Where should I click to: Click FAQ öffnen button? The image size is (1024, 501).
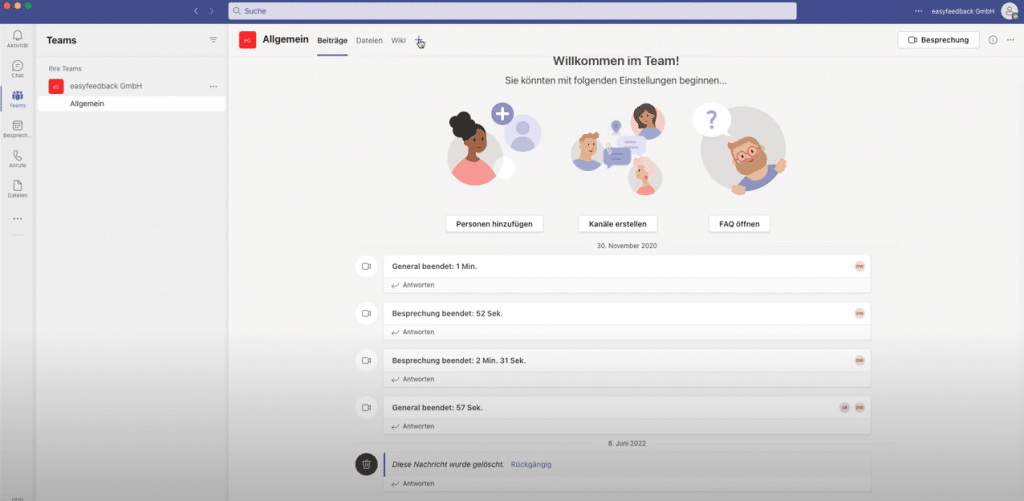tap(739, 223)
